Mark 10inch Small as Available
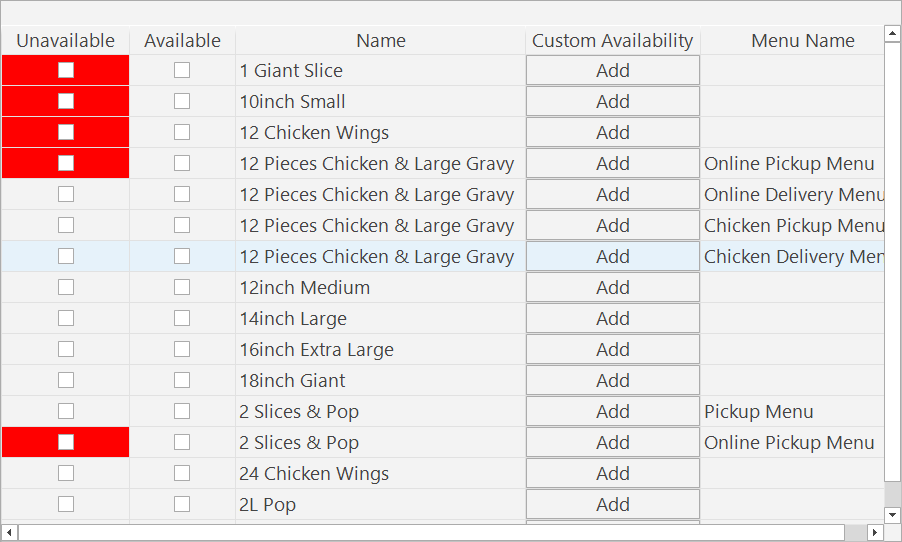The width and height of the screenshot is (902, 542). [182, 101]
